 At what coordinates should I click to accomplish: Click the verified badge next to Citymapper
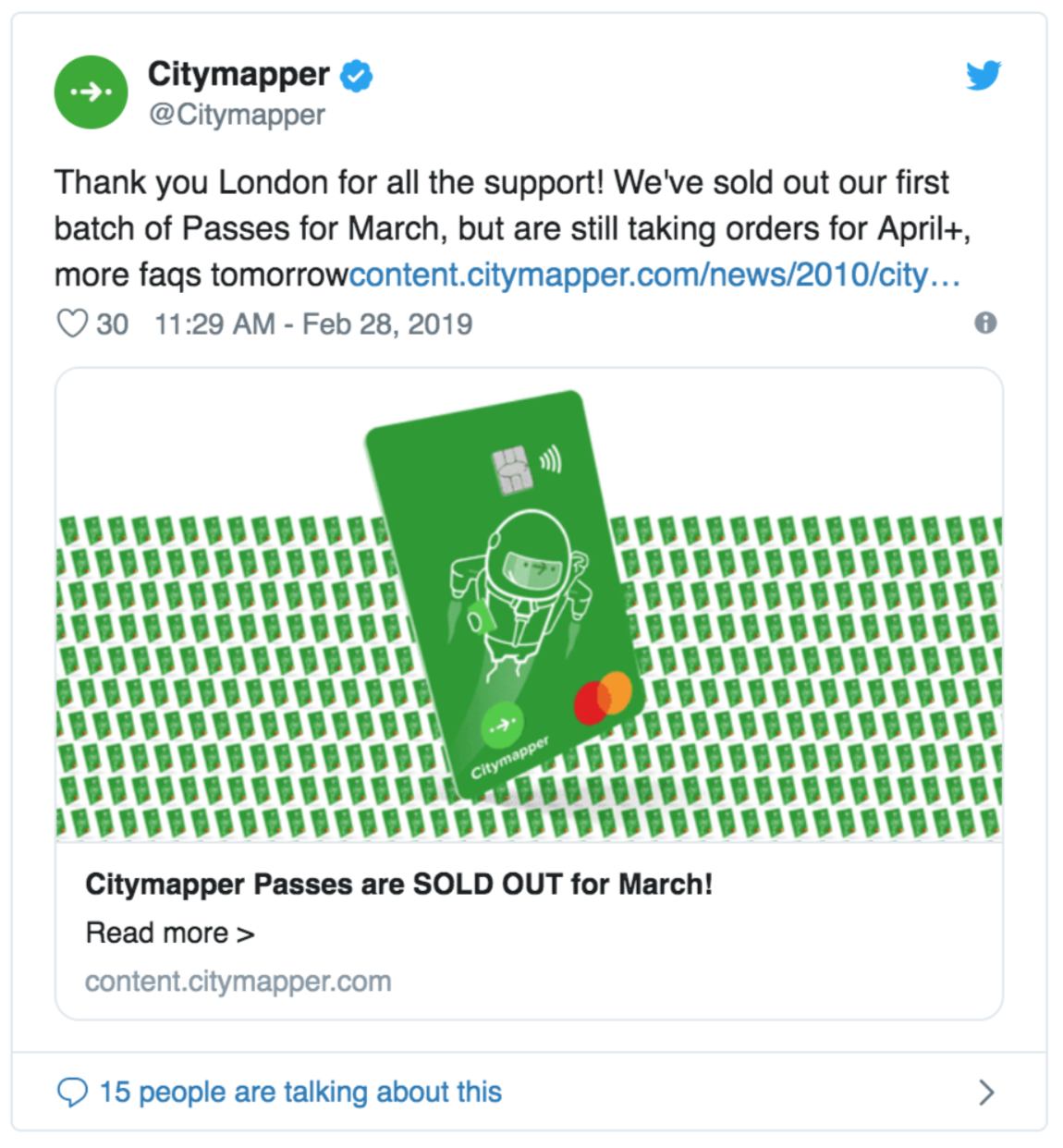pos(357,76)
